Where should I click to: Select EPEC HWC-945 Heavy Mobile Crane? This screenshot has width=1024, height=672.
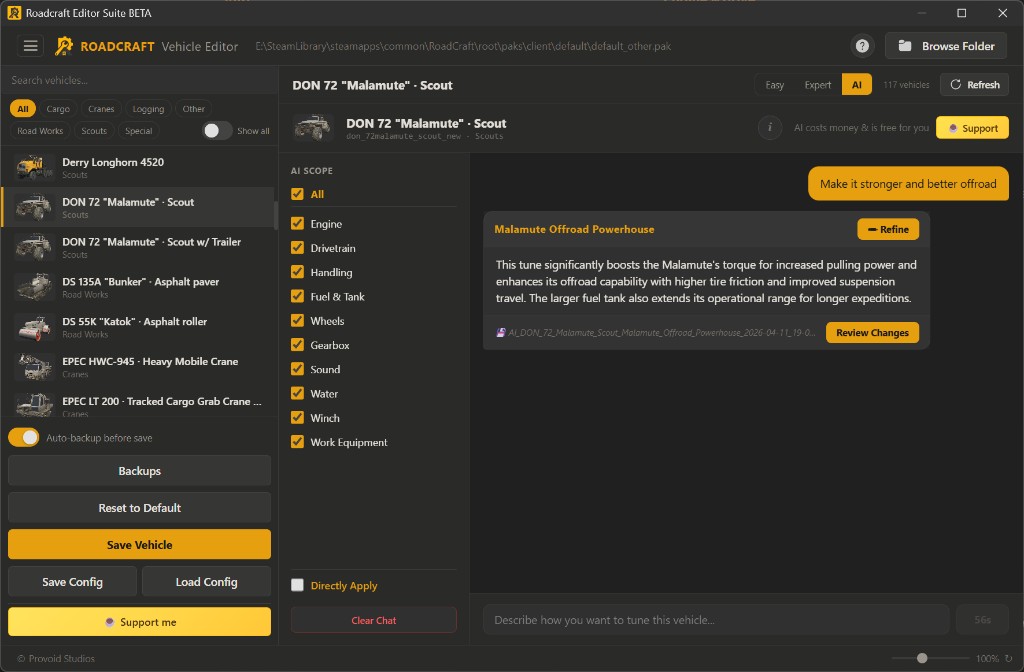click(138, 367)
